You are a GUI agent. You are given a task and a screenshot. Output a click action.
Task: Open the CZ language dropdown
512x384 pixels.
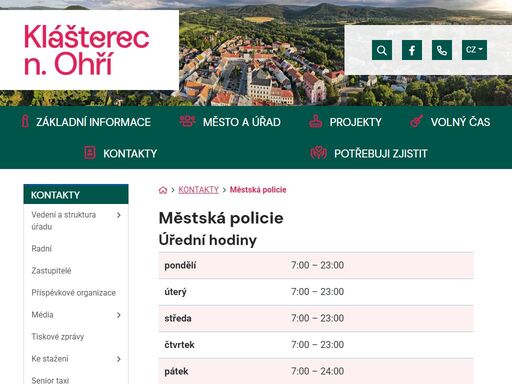tap(474, 50)
